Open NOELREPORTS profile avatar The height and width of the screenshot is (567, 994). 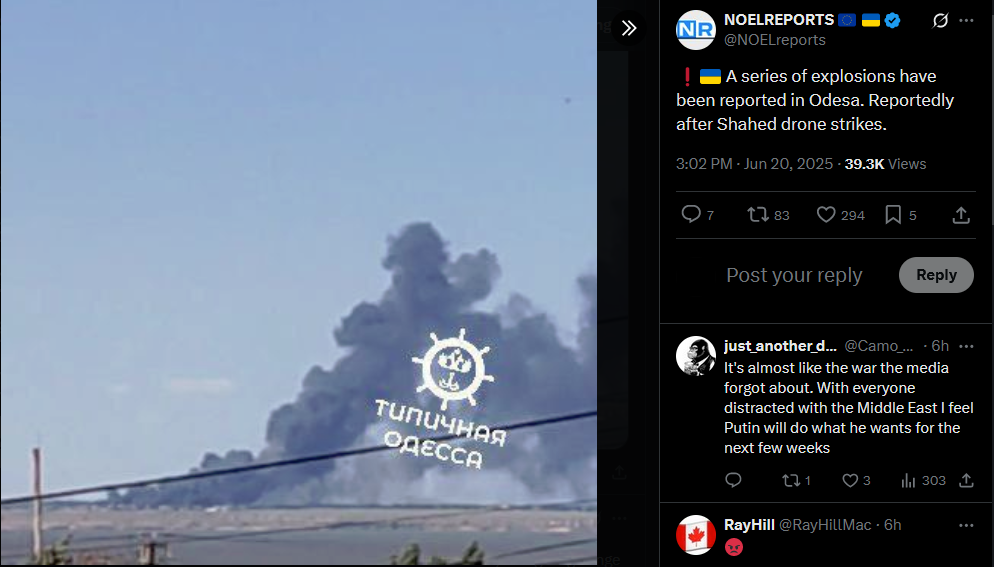click(695, 30)
